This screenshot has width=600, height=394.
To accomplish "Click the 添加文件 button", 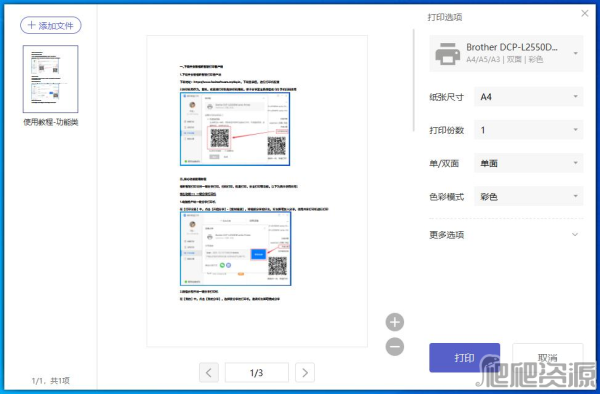I will point(51,25).
